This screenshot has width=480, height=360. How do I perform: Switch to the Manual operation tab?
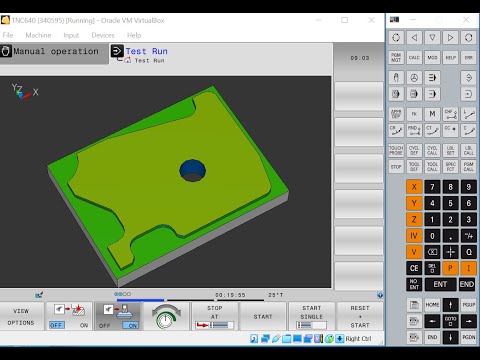coord(54,53)
